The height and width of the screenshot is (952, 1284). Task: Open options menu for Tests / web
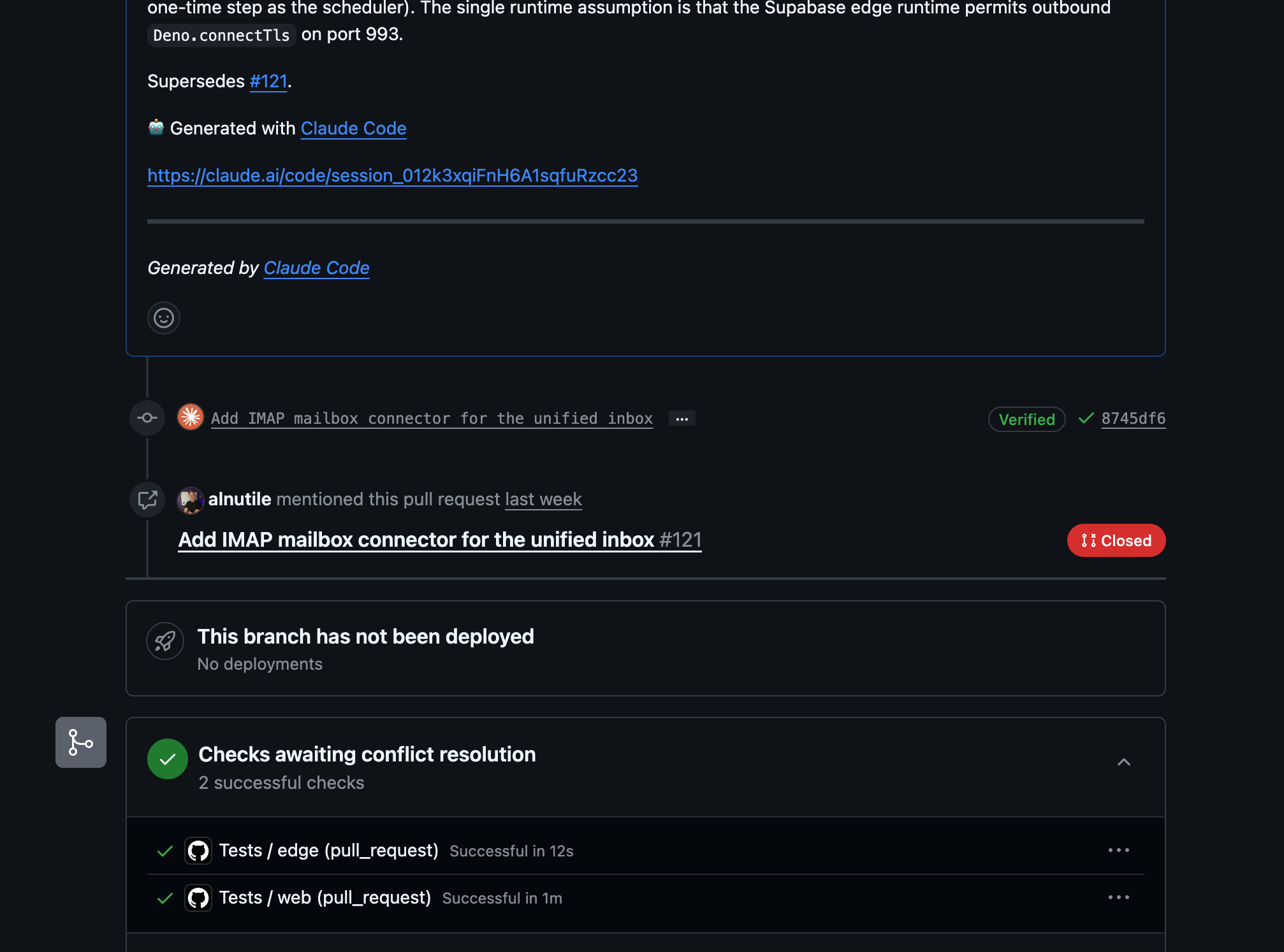click(1119, 897)
